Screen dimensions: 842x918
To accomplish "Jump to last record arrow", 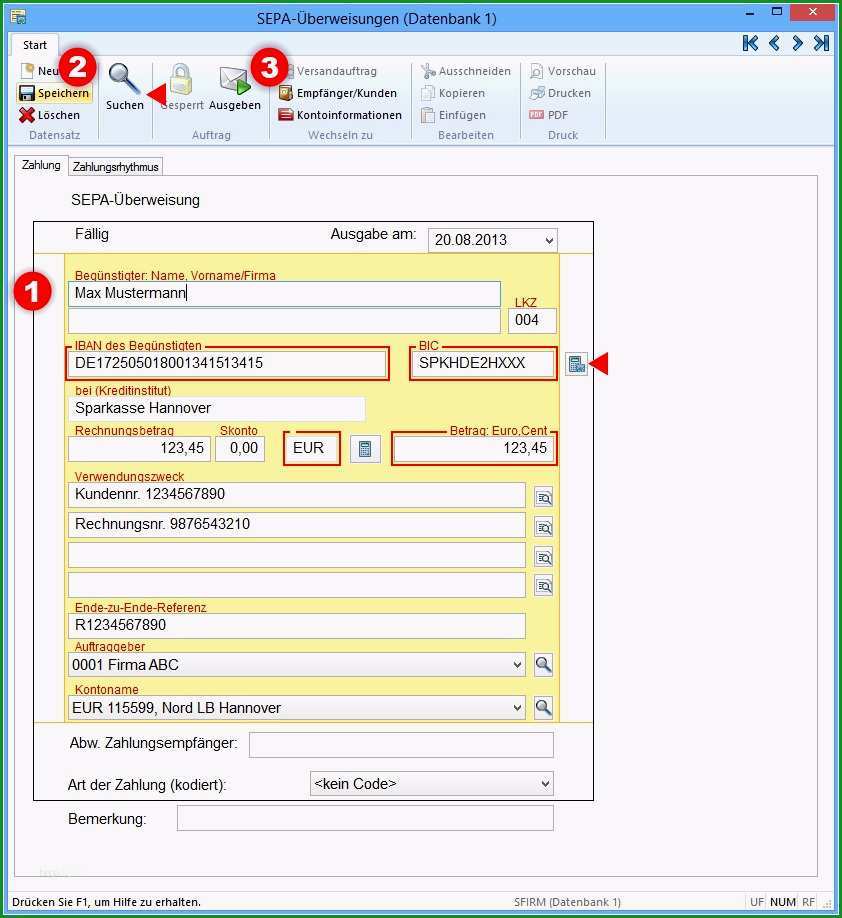I will click(x=821, y=43).
